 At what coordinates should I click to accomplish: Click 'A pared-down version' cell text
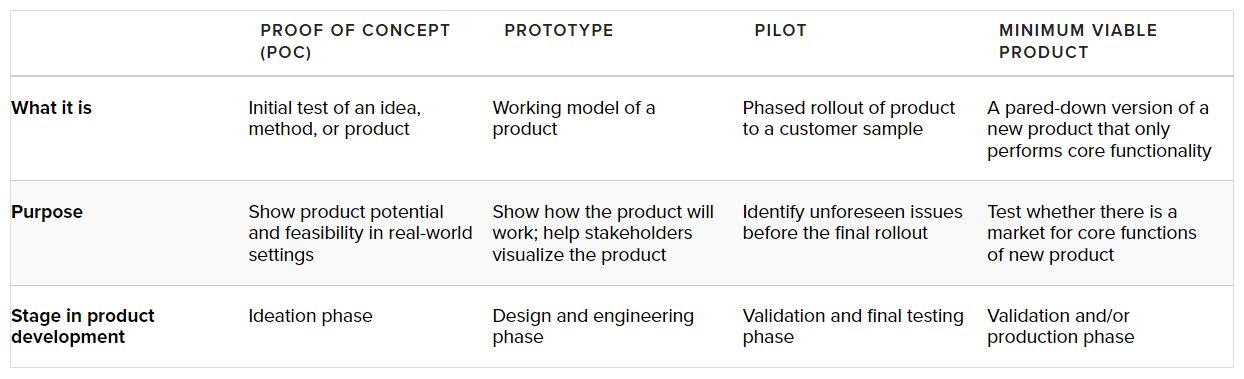click(x=1099, y=129)
